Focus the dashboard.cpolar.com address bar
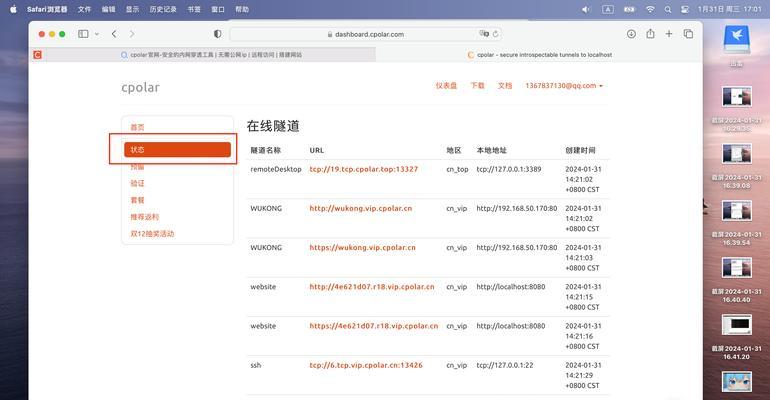The width and height of the screenshot is (770, 400). (366, 34)
